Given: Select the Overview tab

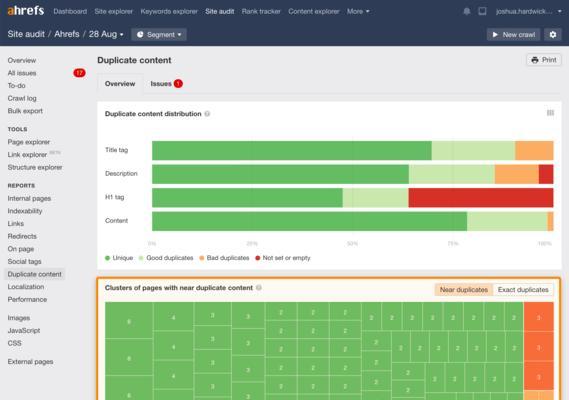Looking at the screenshot, I should [120, 83].
